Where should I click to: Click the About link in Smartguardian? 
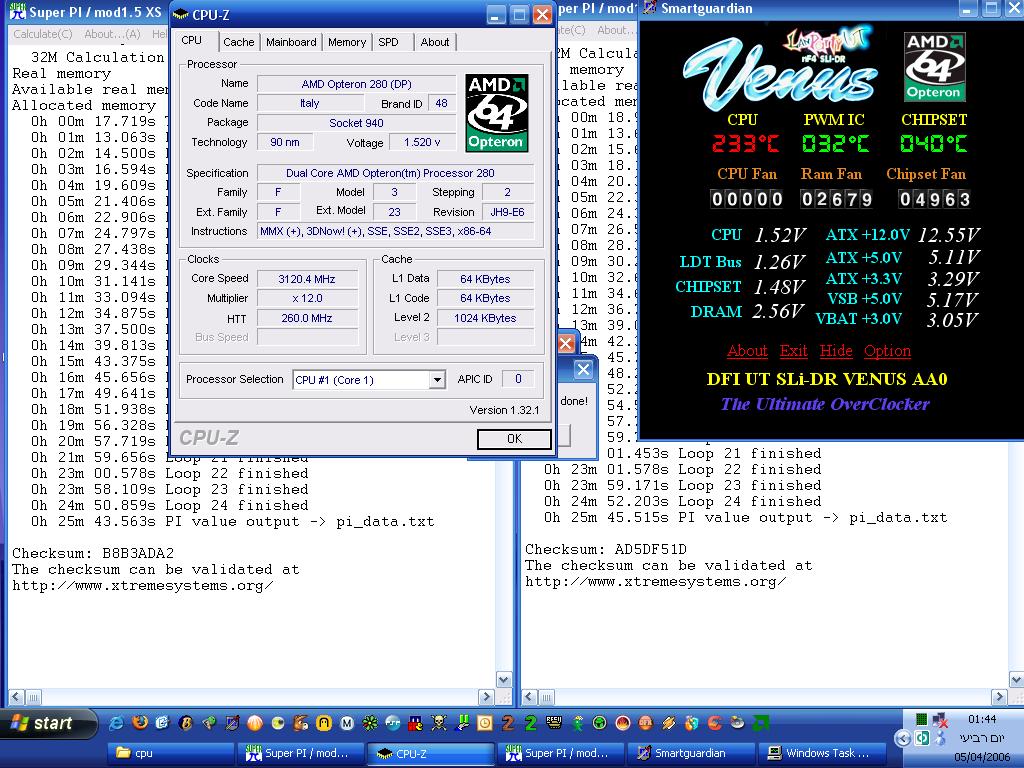tap(747, 351)
